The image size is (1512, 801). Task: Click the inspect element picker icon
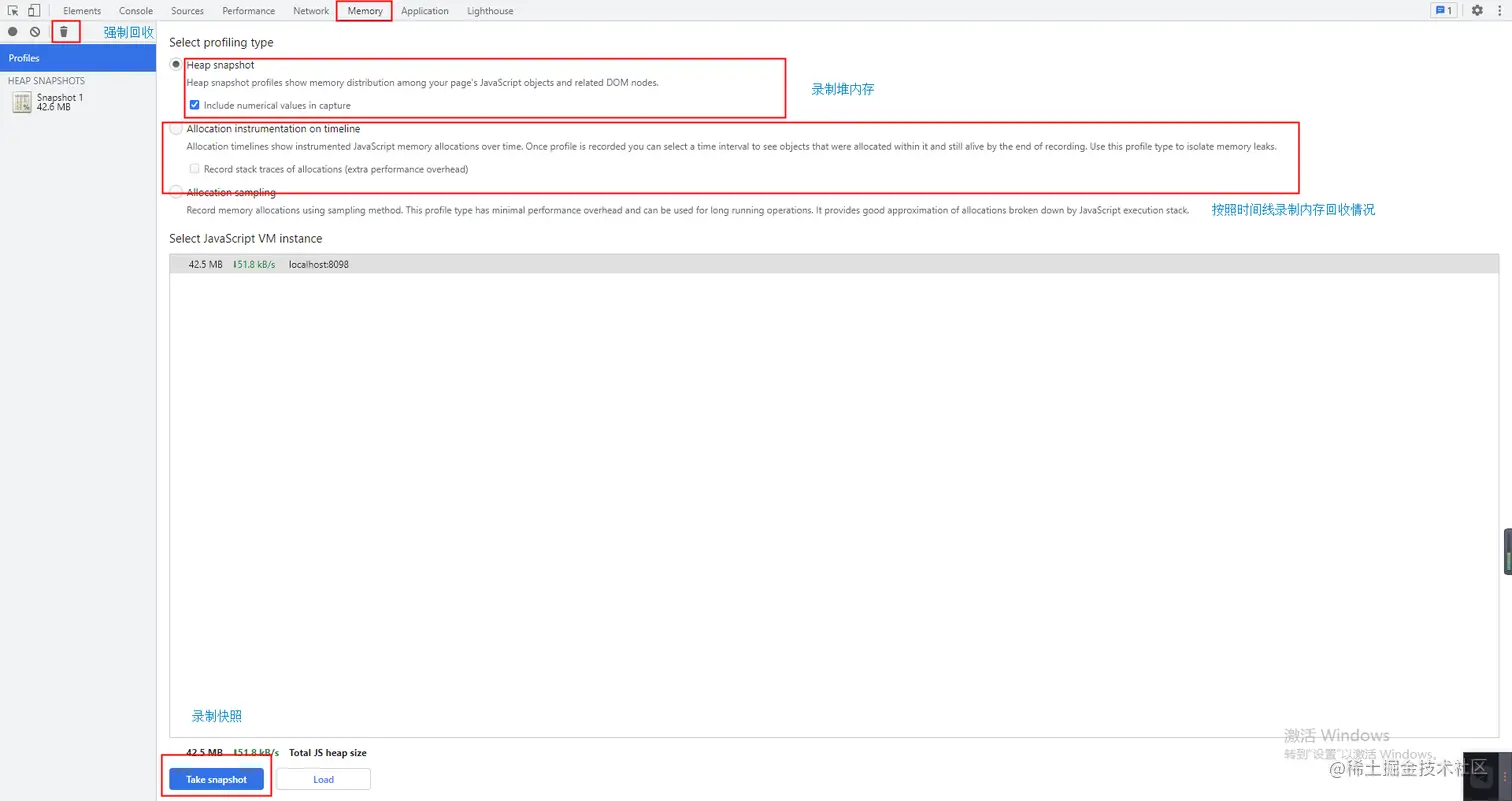13,11
